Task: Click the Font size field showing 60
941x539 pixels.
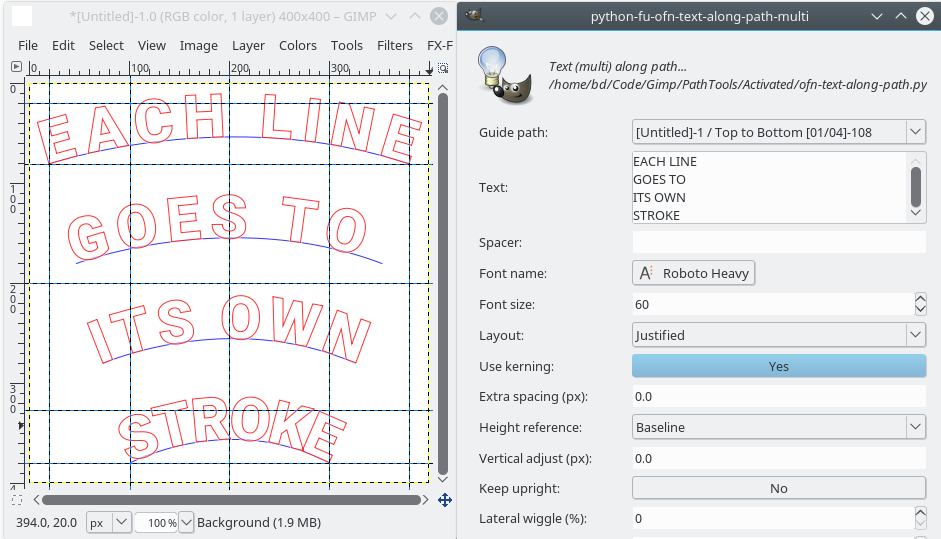Action: pos(773,304)
